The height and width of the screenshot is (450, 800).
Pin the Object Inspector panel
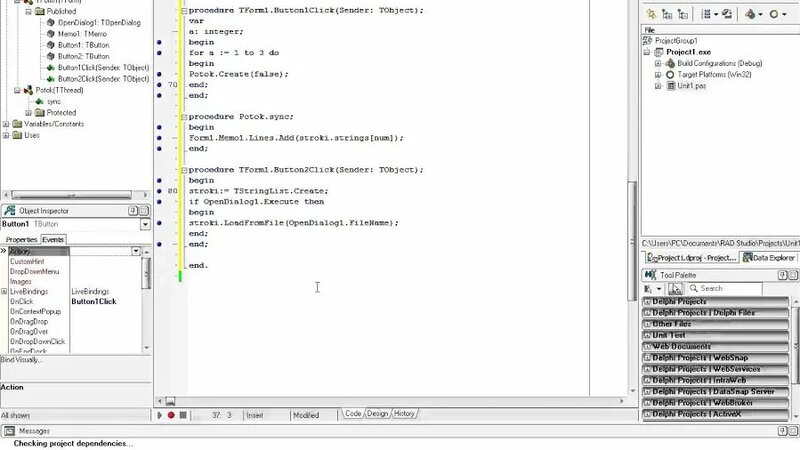[133, 211]
